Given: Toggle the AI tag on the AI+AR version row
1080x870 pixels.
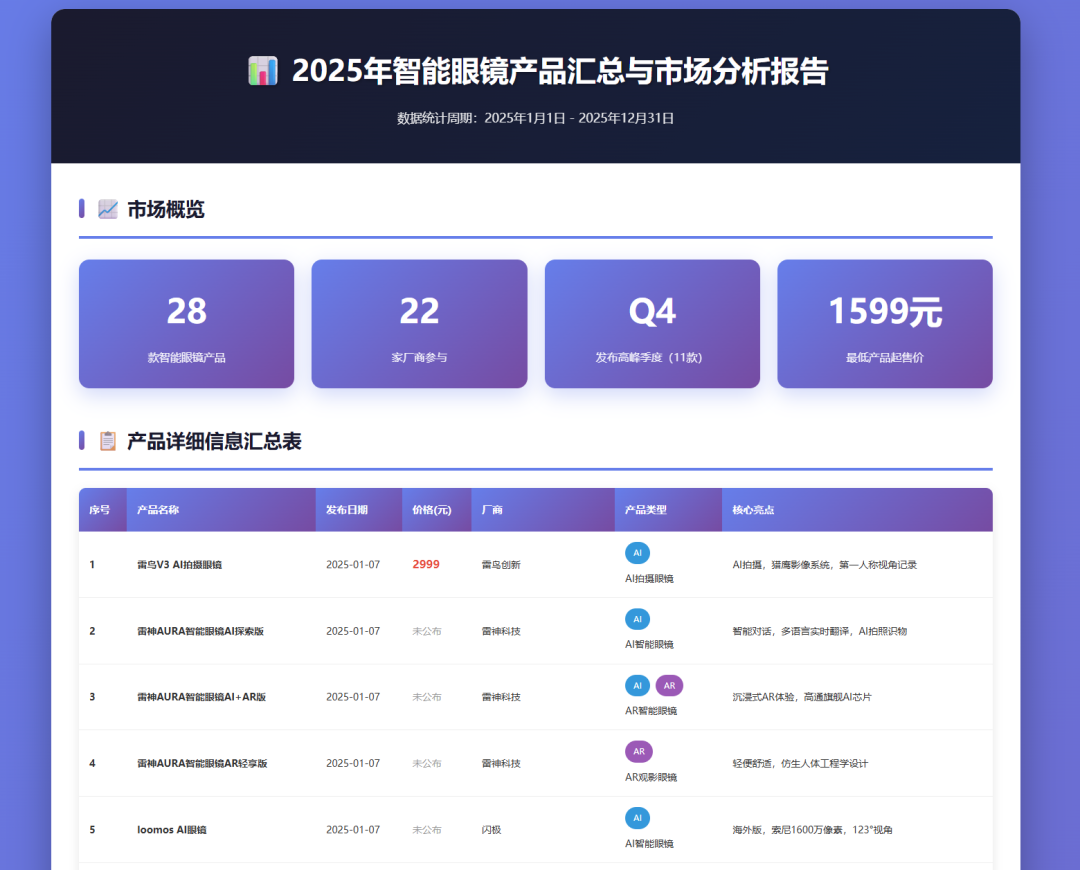Looking at the screenshot, I should pyautogui.click(x=637, y=685).
